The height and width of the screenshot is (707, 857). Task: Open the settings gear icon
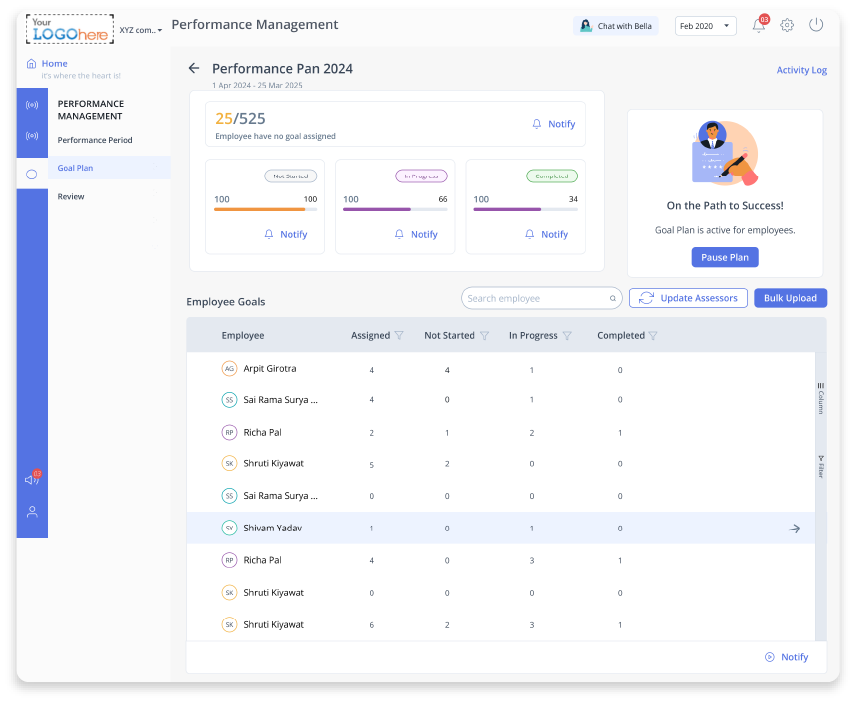point(787,26)
